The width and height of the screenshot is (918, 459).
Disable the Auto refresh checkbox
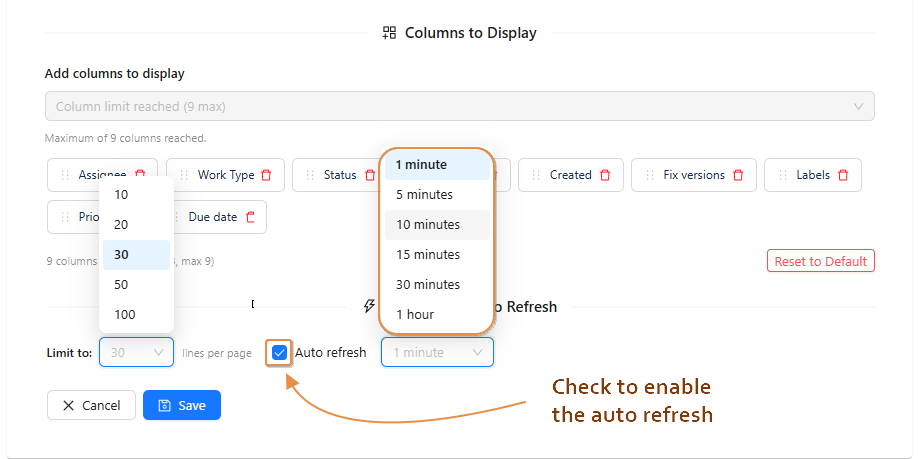(279, 352)
